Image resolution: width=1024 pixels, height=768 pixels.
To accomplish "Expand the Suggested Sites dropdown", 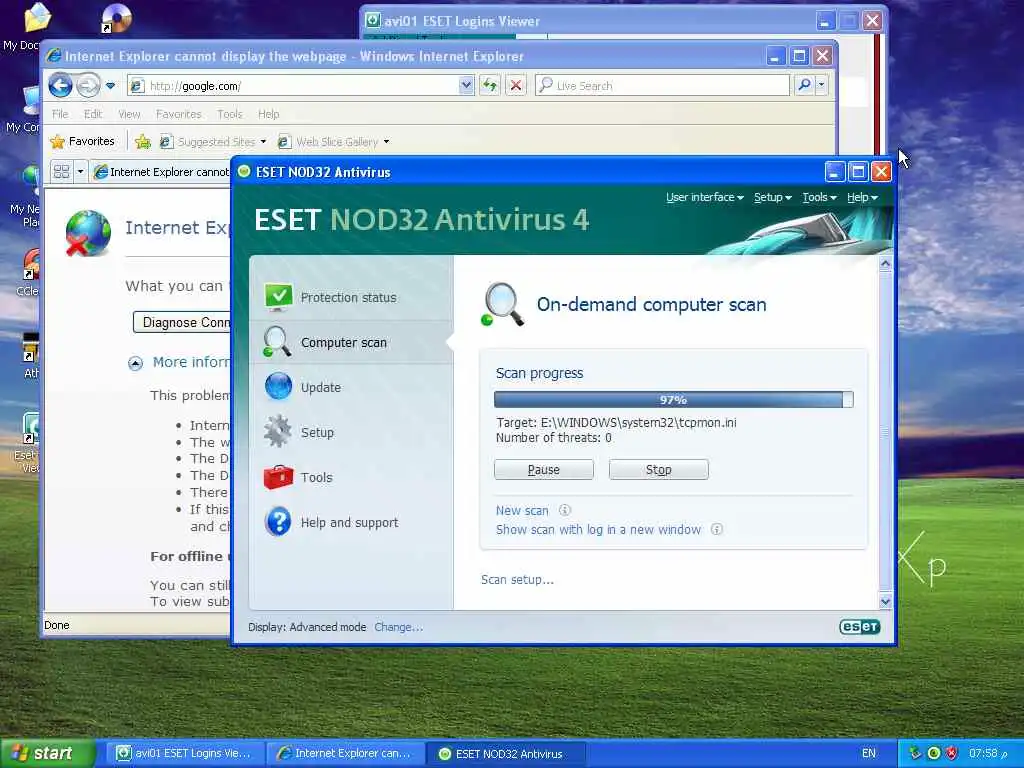I will pos(263,142).
